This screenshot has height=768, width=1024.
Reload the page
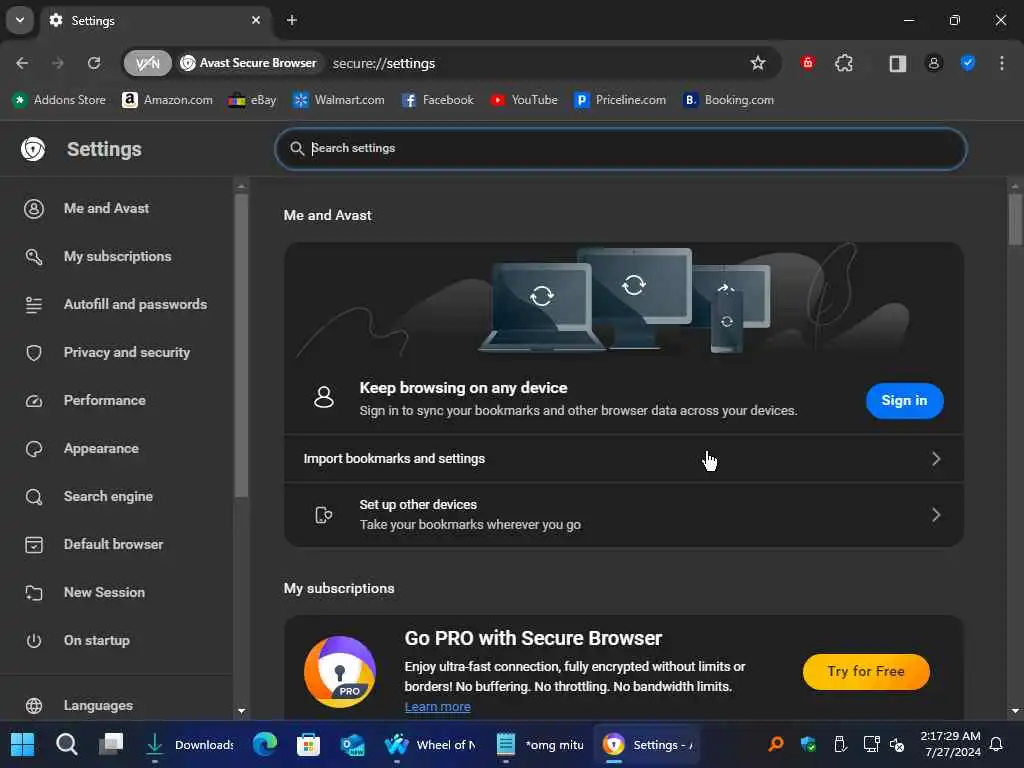(x=94, y=63)
